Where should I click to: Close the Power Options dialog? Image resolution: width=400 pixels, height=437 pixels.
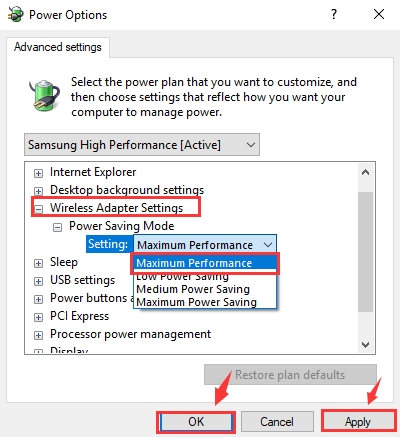(379, 14)
